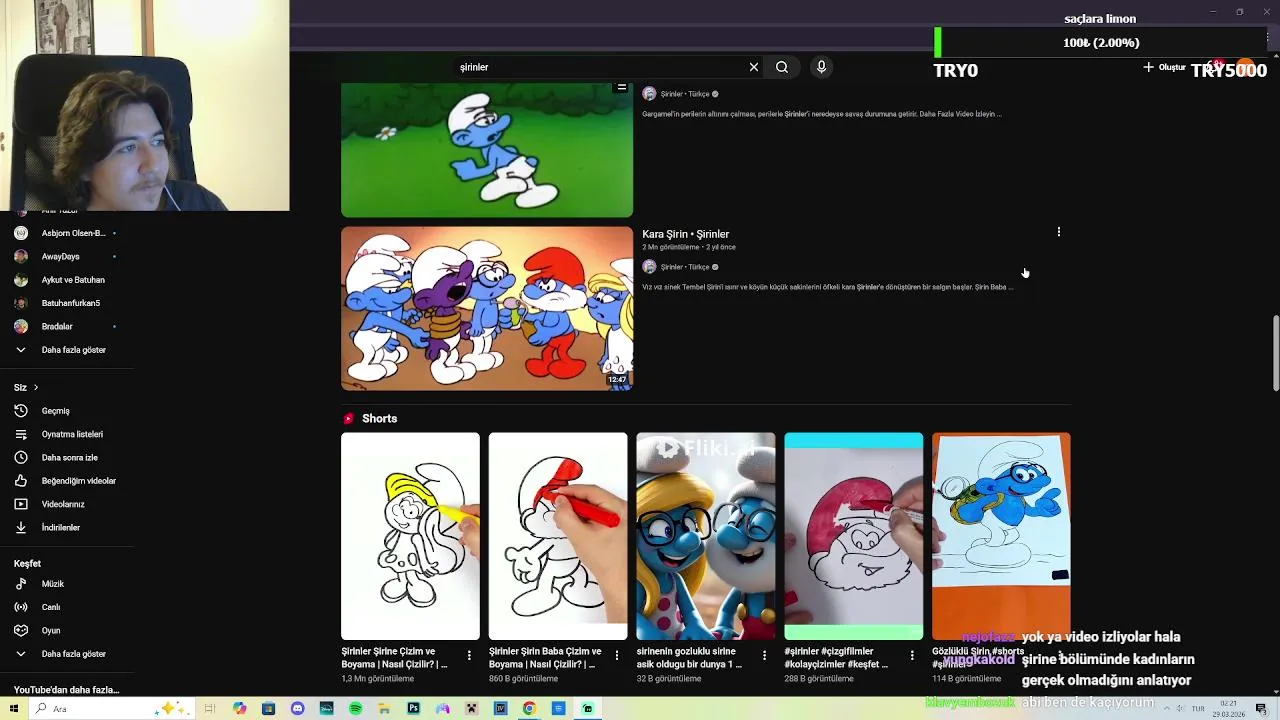Screen dimensions: 1280x720
Task: Open the 'Siz' section chevron
Action: pos(36,388)
